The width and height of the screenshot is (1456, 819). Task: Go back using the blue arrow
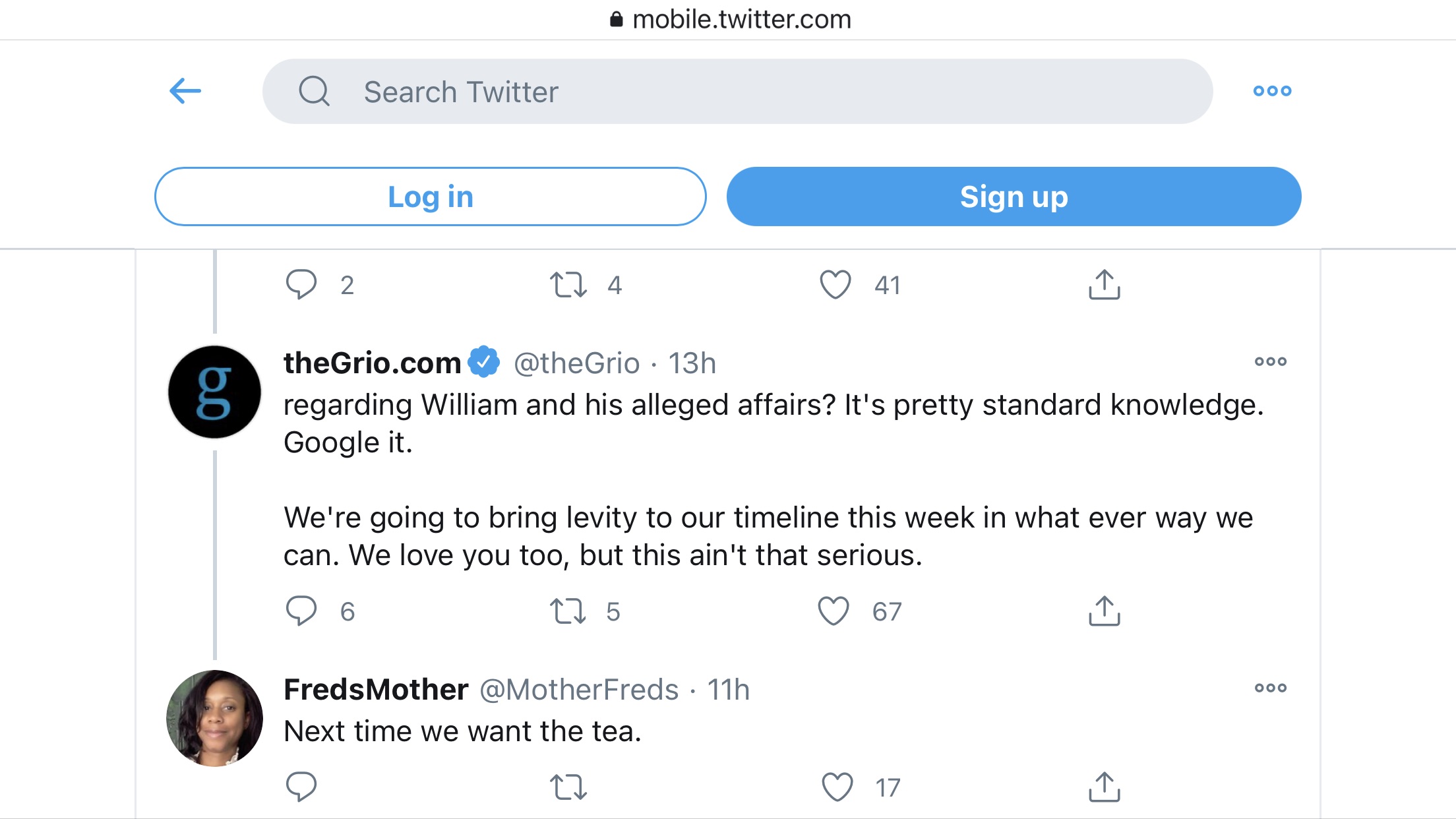[x=185, y=91]
